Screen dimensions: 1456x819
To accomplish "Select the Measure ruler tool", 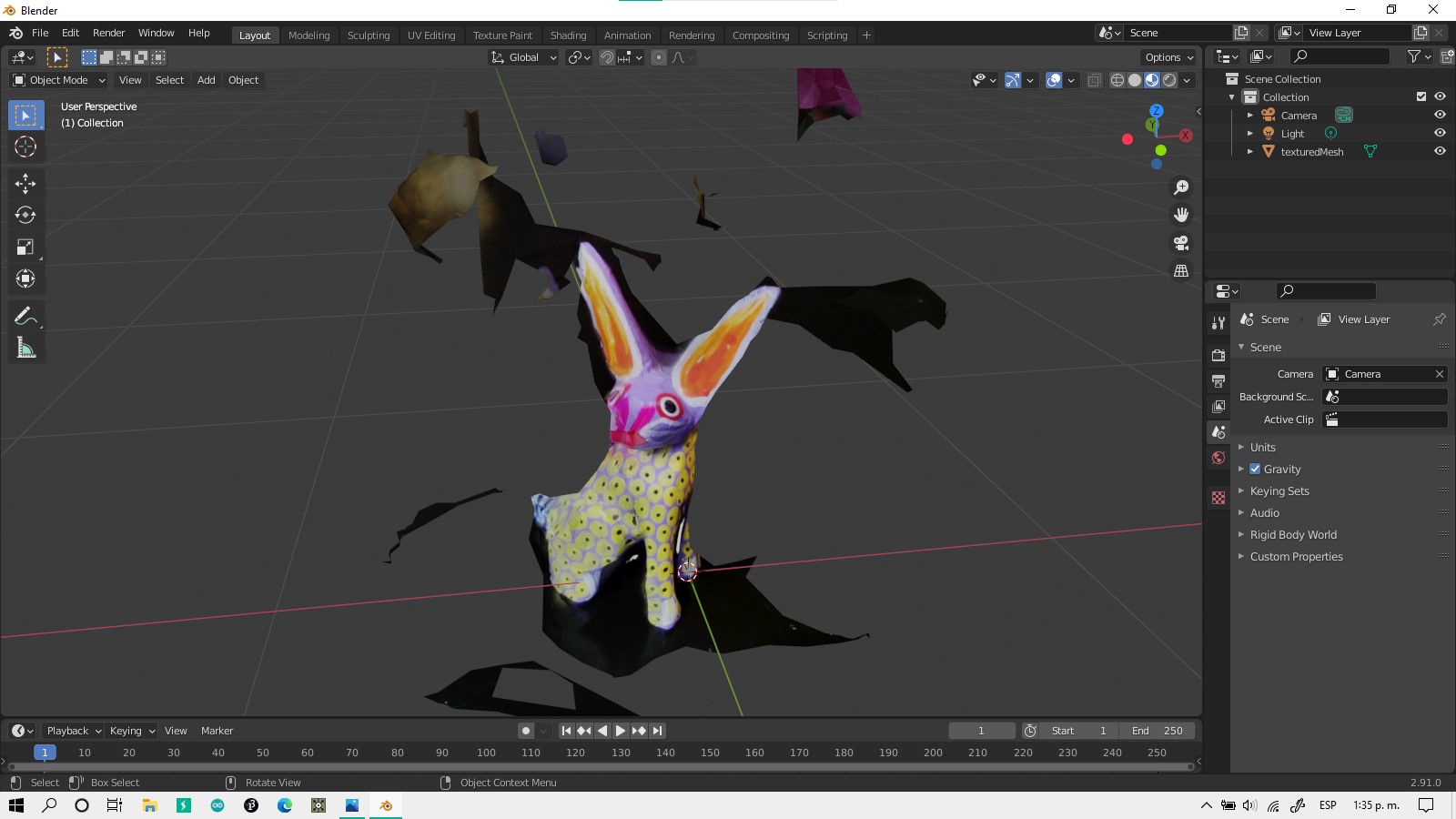I will point(25,348).
